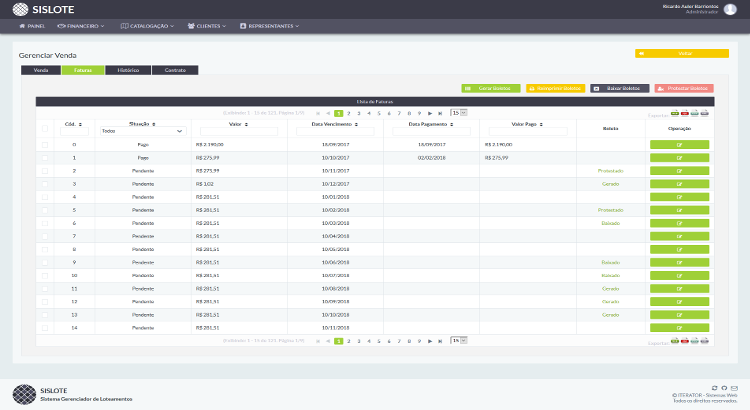
Task: Click the Protestar Boletos button
Action: click(x=684, y=89)
